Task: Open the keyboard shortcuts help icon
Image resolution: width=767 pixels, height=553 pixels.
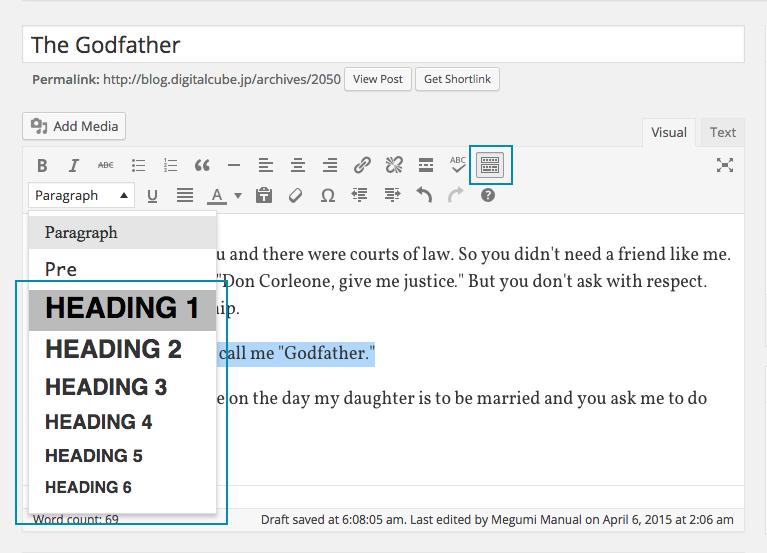Action: [x=488, y=196]
